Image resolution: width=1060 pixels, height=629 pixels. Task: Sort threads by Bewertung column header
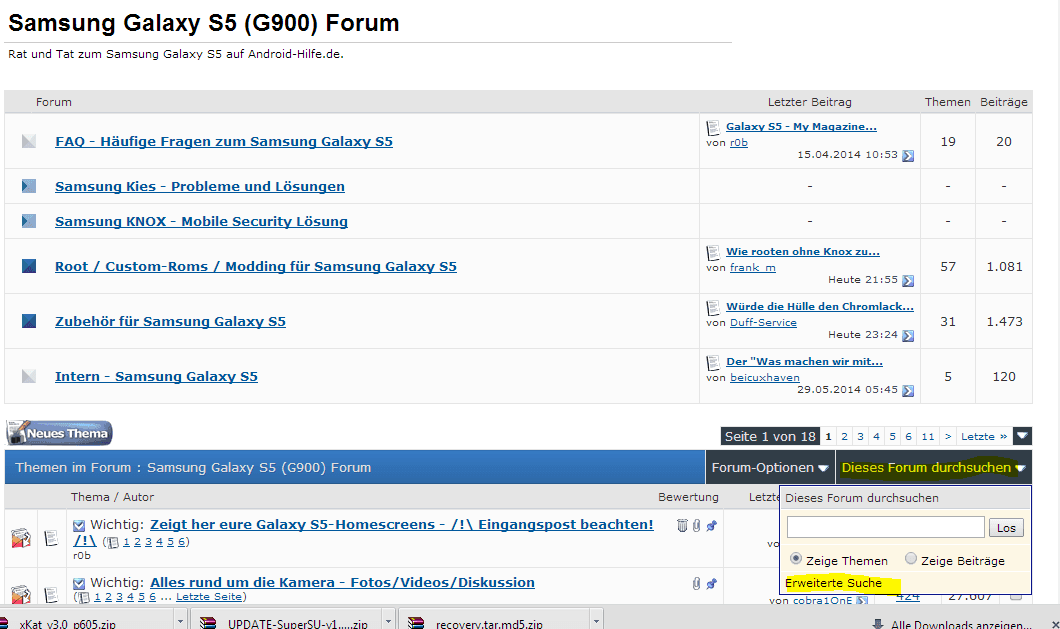pyautogui.click(x=688, y=497)
